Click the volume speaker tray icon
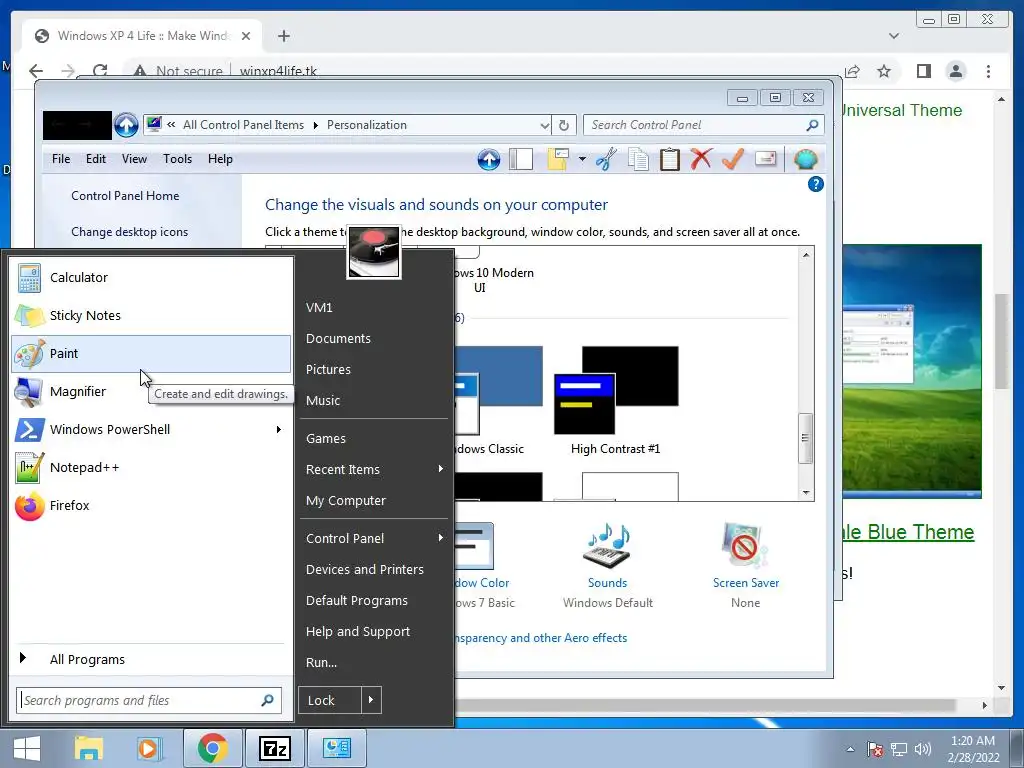This screenshot has width=1024, height=768. point(923,749)
